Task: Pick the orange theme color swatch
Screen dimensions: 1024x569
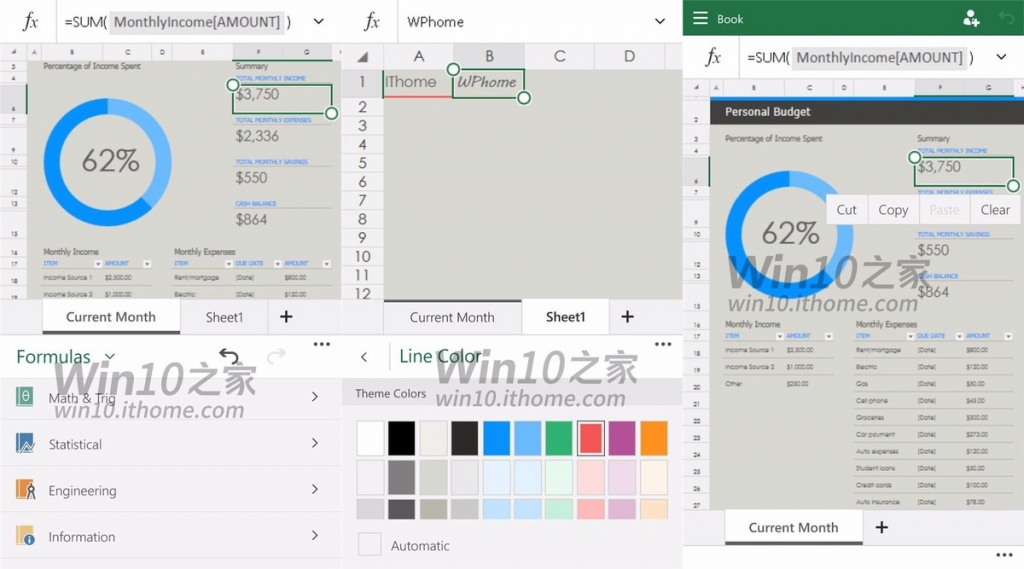Action: 654,438
